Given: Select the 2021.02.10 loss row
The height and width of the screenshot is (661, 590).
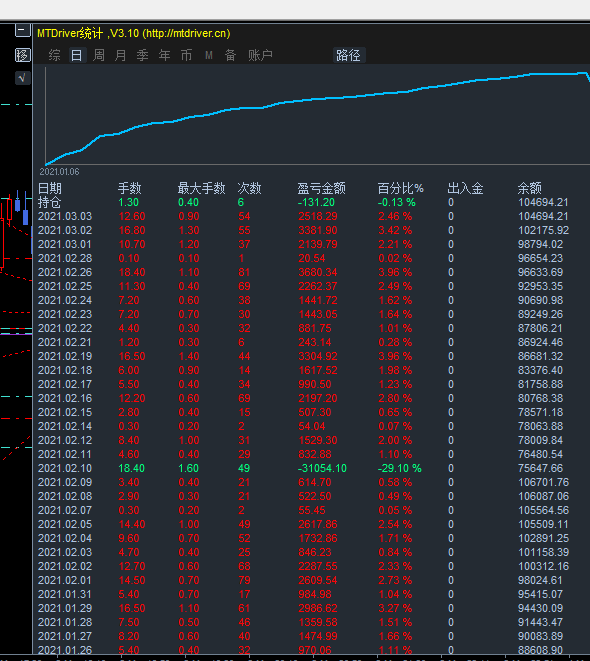Looking at the screenshot, I should click(312, 468).
